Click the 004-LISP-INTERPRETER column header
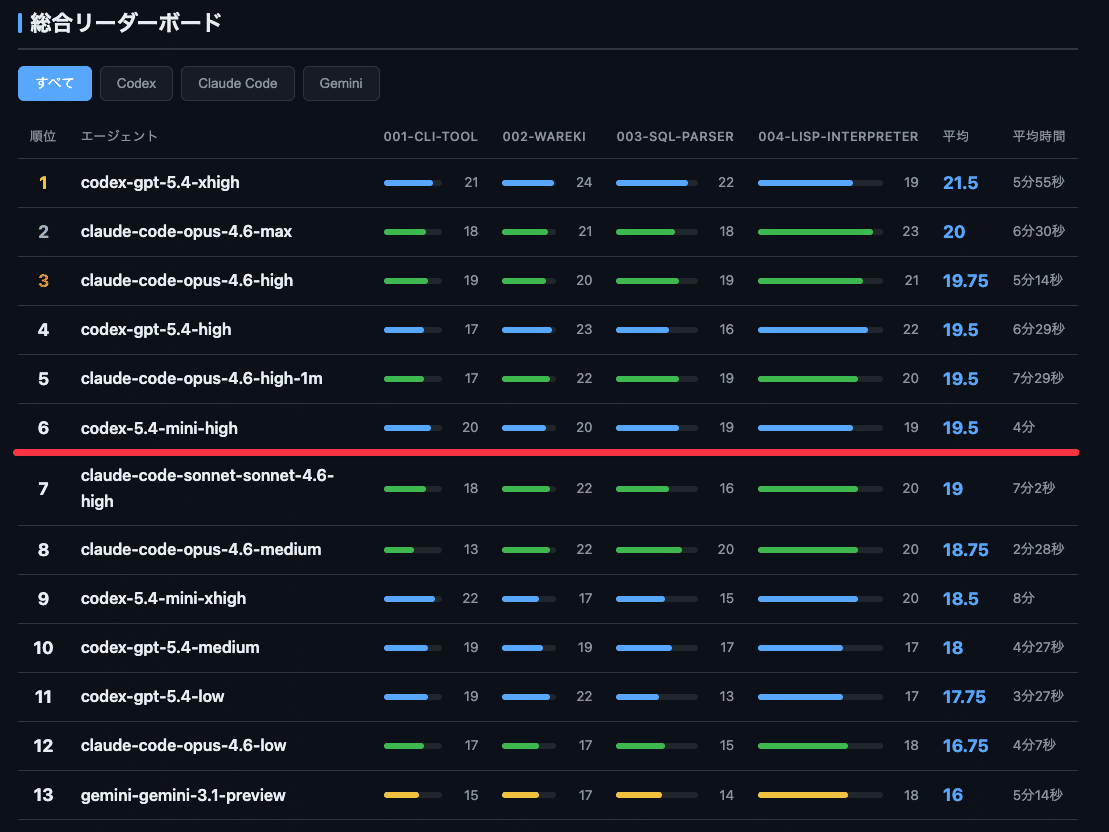 [838, 136]
